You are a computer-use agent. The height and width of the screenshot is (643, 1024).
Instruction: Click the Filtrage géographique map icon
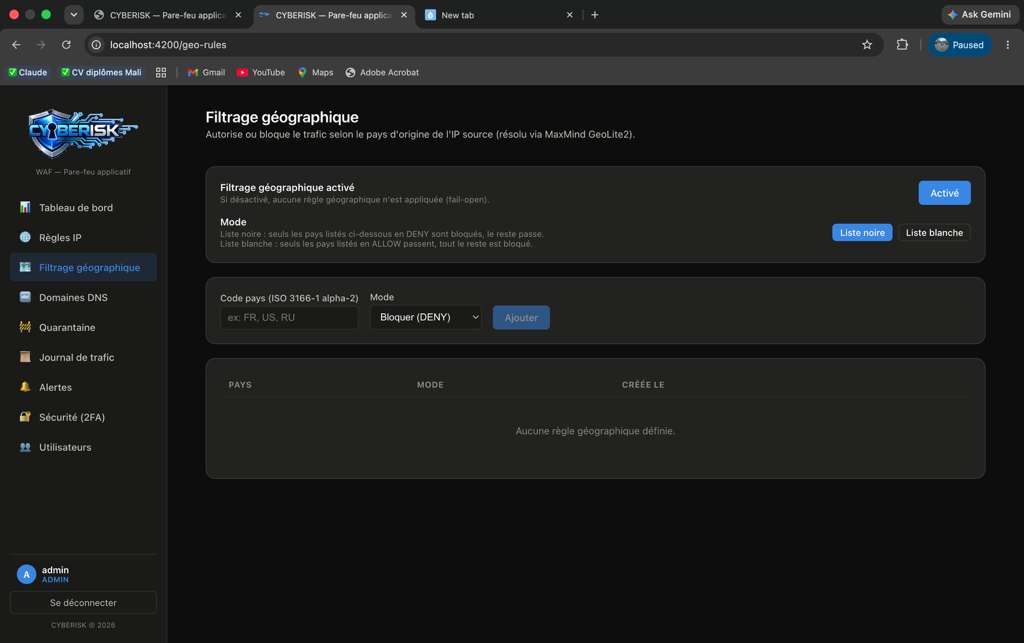pos(25,267)
